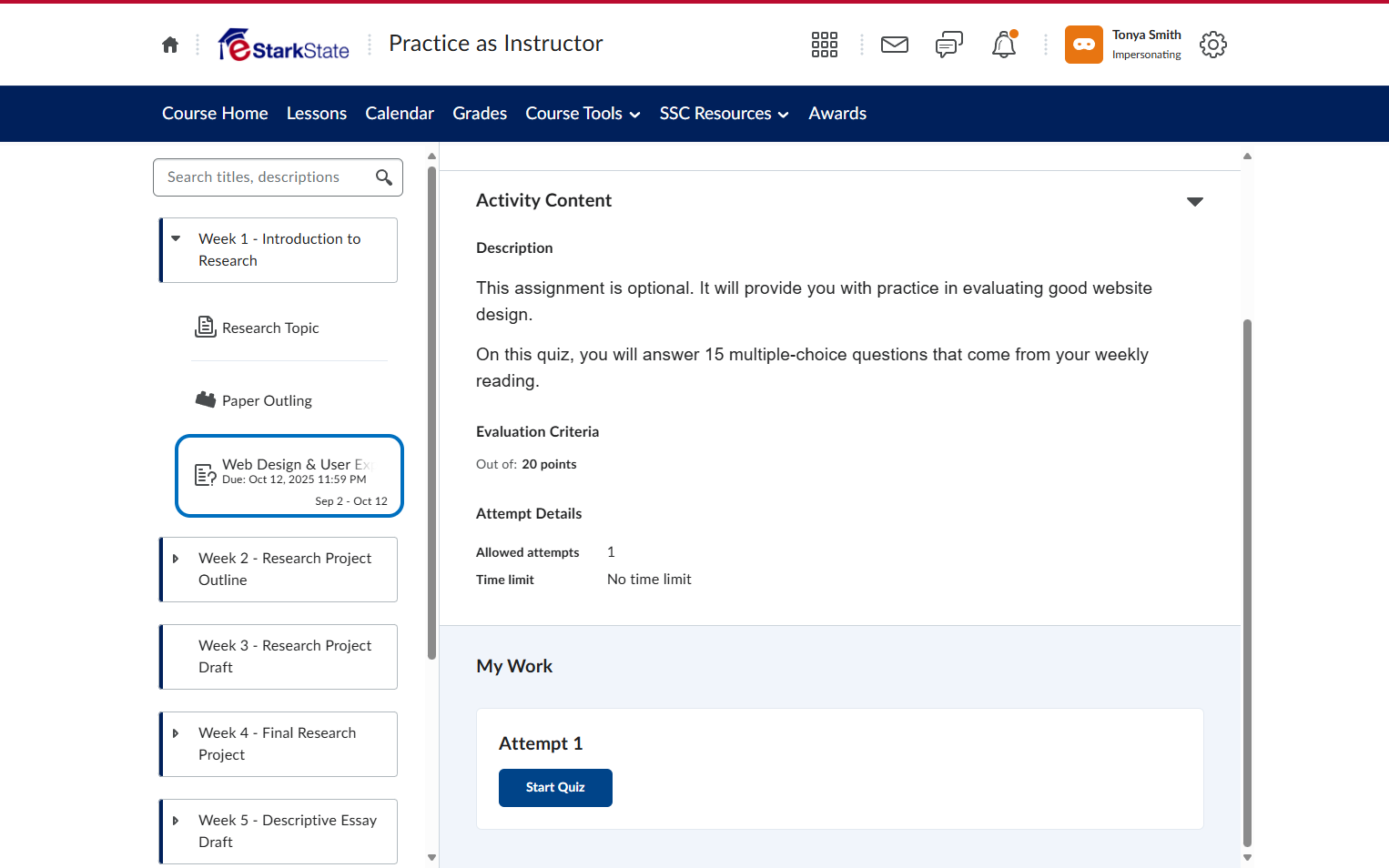Viewport: 1389px width, 868px height.
Task: Expand Week 4 - Final Research Project
Action: pyautogui.click(x=176, y=733)
